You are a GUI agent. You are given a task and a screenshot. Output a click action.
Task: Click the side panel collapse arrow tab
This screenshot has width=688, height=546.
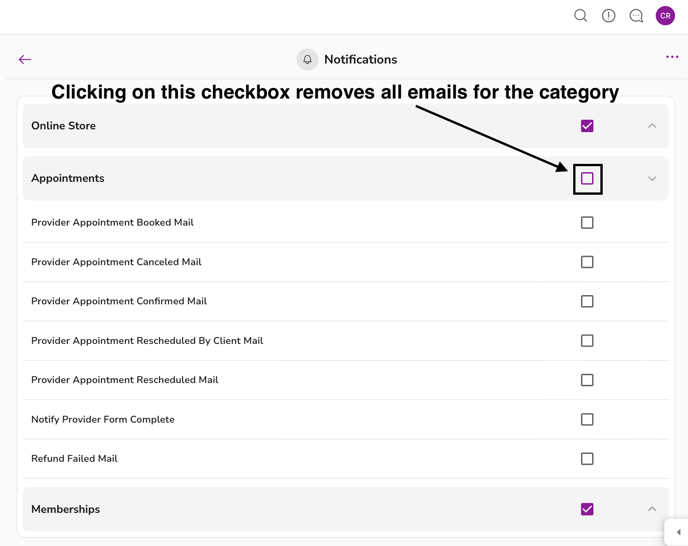pyautogui.click(x=678, y=532)
